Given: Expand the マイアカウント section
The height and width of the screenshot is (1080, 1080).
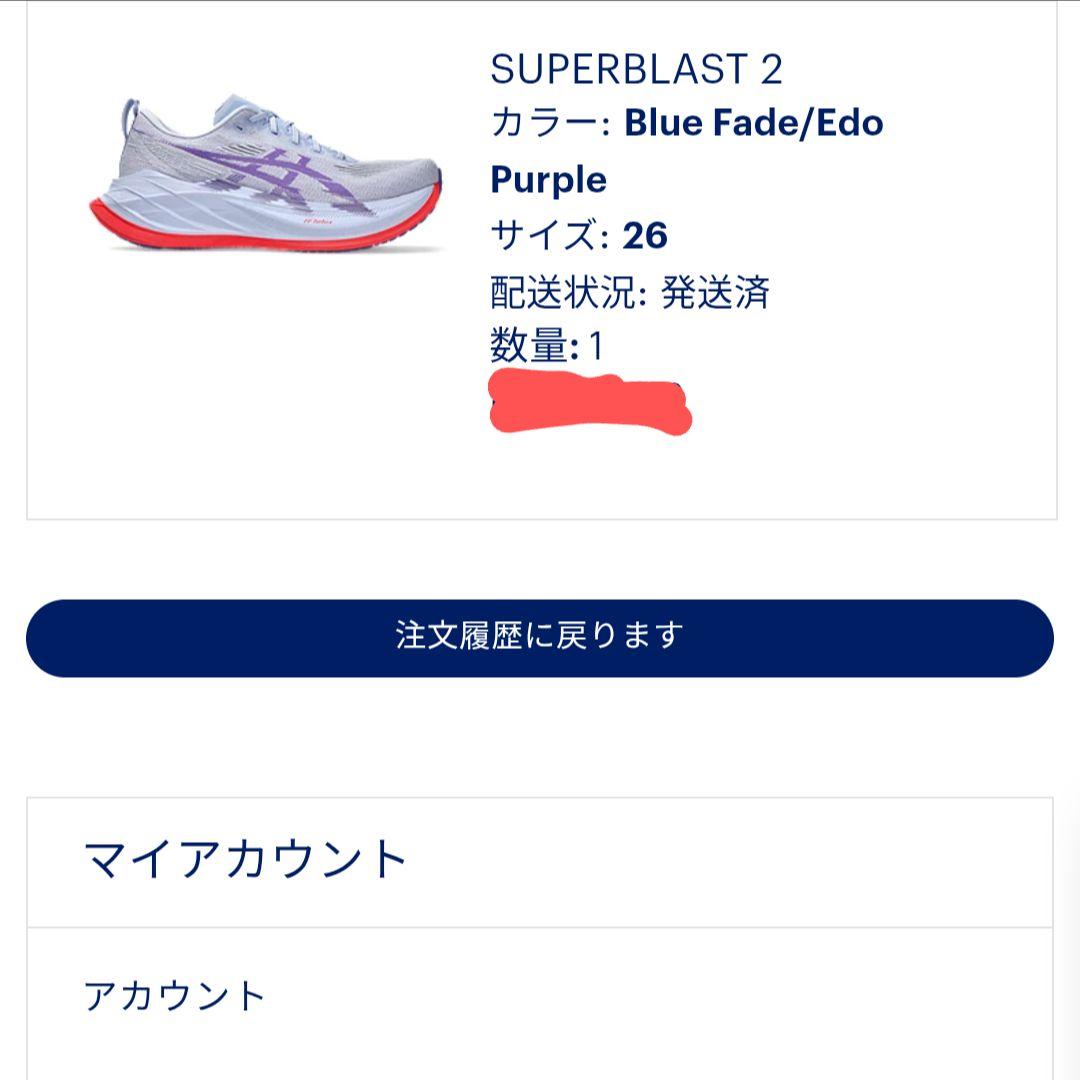Looking at the screenshot, I should pos(245,855).
